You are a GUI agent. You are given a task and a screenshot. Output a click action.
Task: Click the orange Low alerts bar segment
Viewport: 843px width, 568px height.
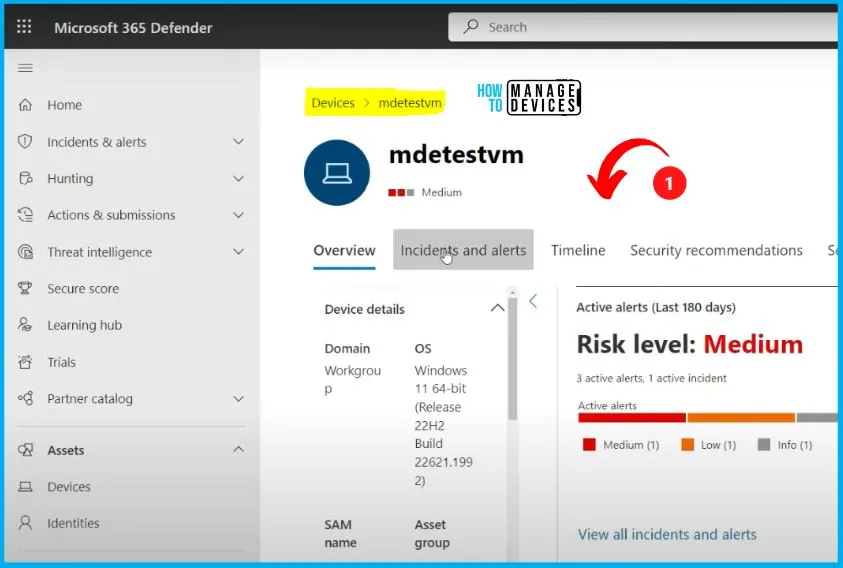point(741,417)
